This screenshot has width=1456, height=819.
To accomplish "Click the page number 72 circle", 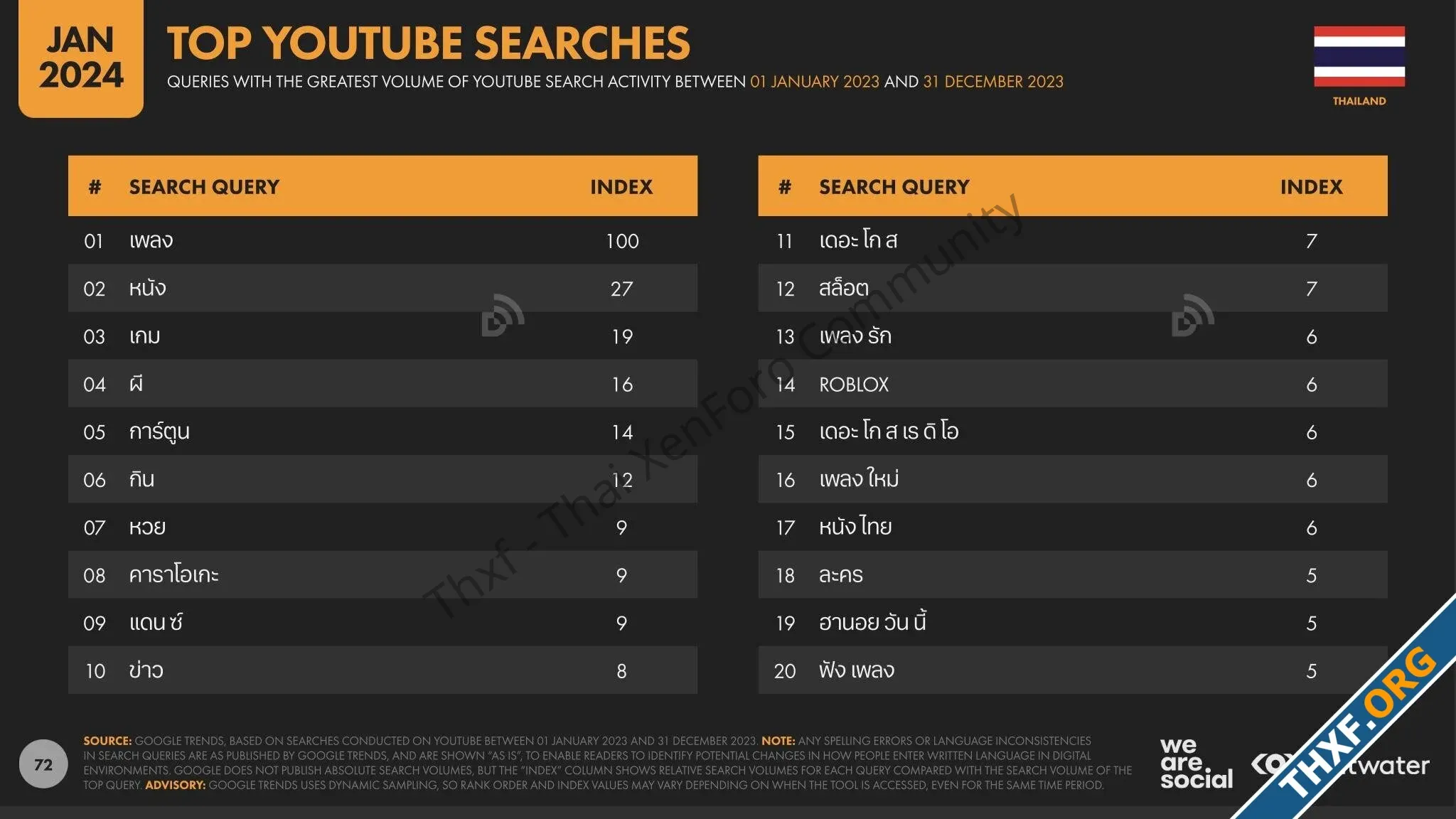I will [43, 764].
